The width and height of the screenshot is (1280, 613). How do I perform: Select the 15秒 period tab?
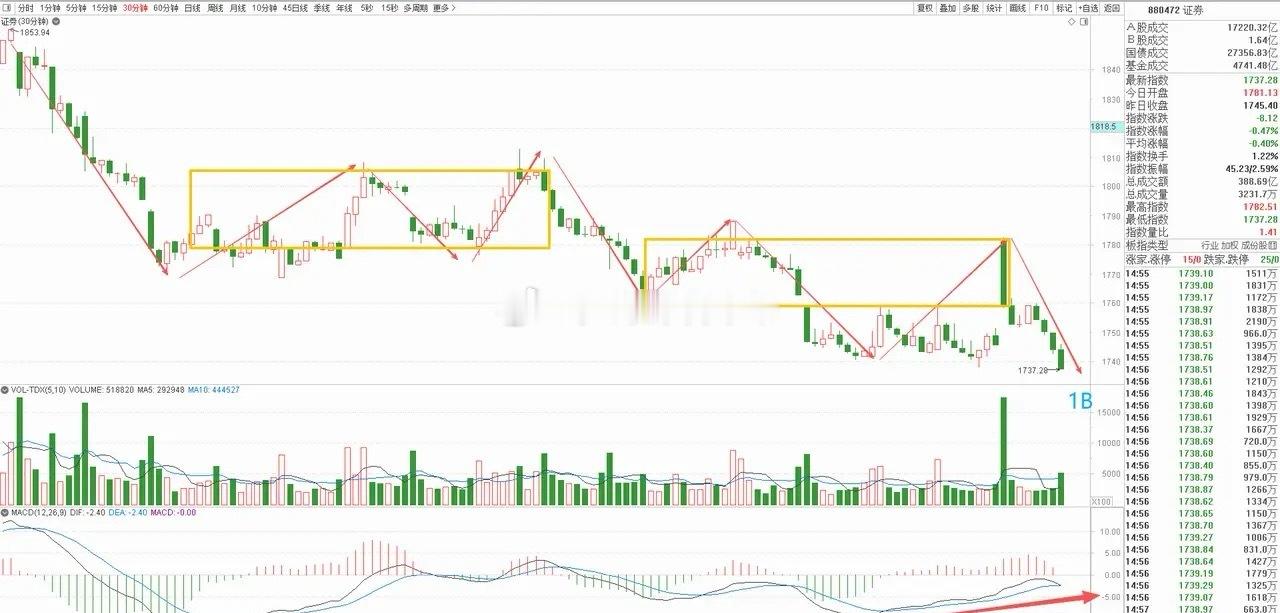click(389, 7)
